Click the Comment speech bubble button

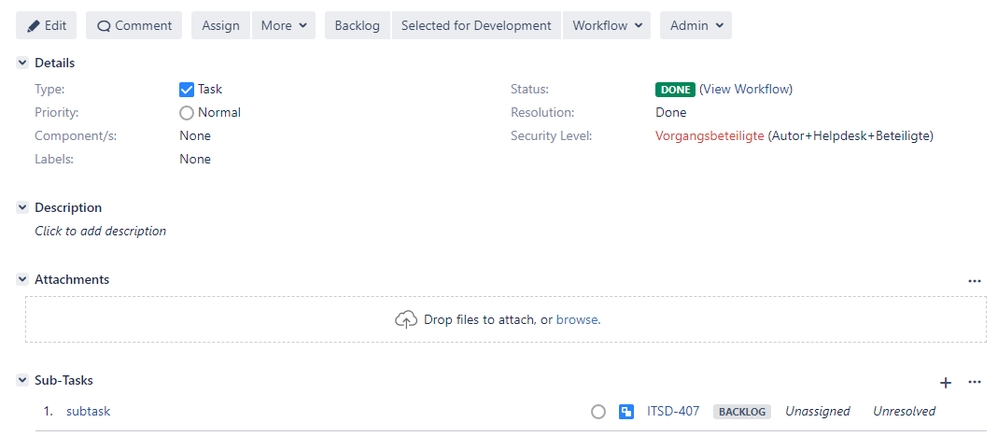click(134, 26)
